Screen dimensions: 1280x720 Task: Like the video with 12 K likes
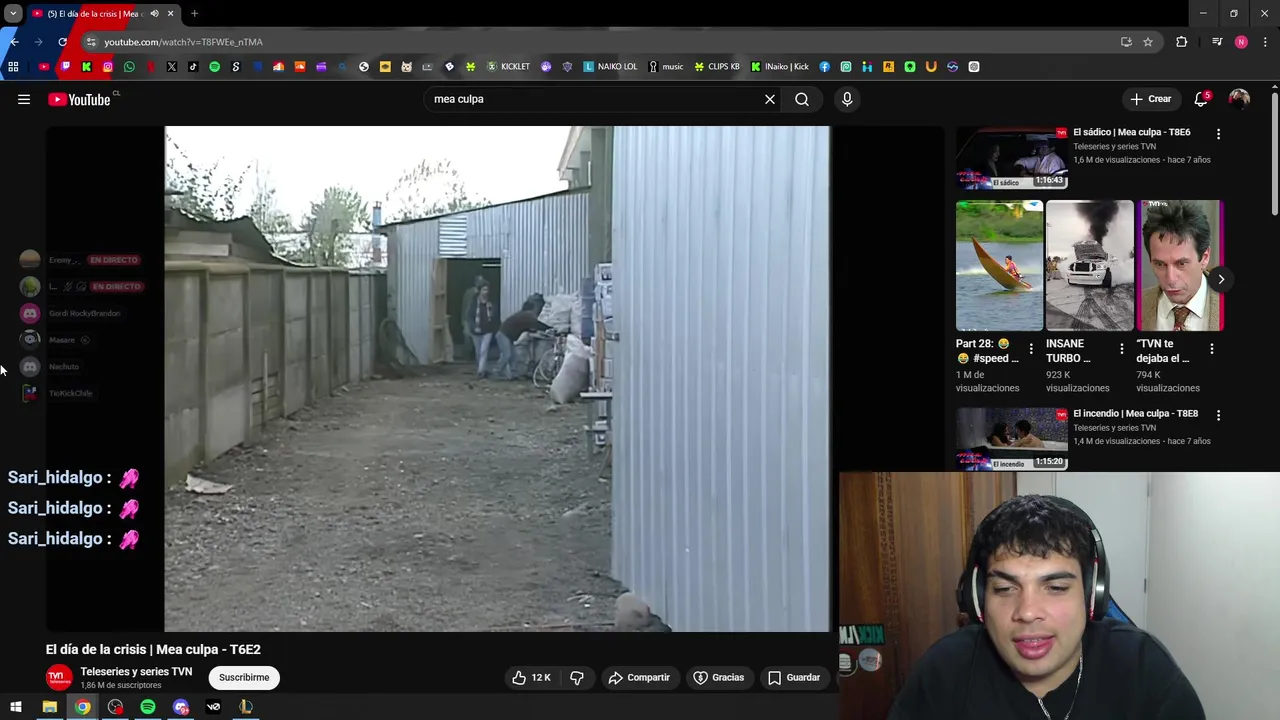[531, 677]
